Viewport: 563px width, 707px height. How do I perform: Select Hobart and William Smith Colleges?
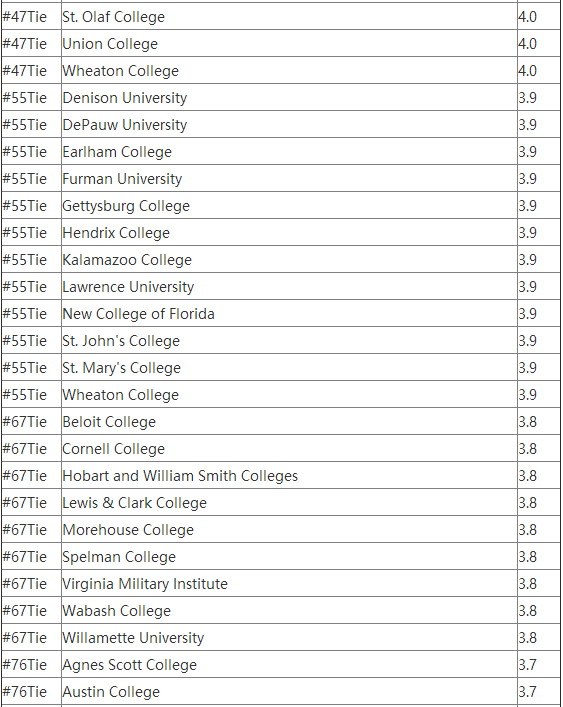coord(289,476)
